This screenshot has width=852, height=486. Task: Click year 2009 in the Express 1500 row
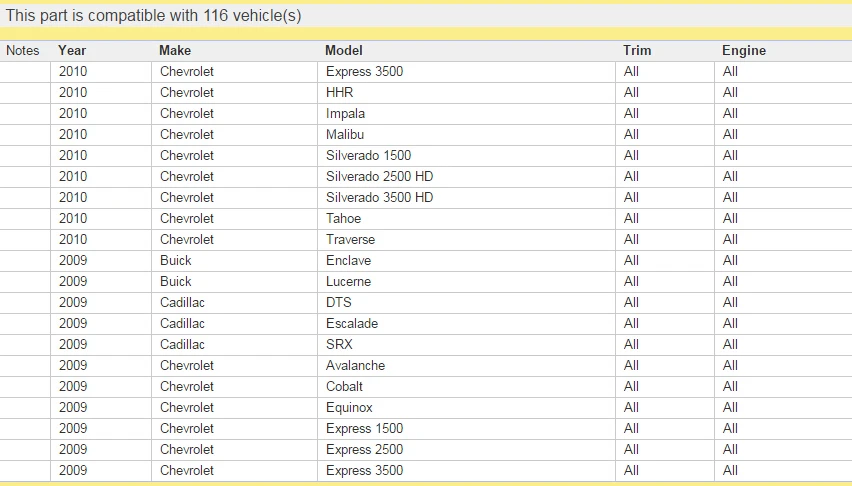[73, 428]
